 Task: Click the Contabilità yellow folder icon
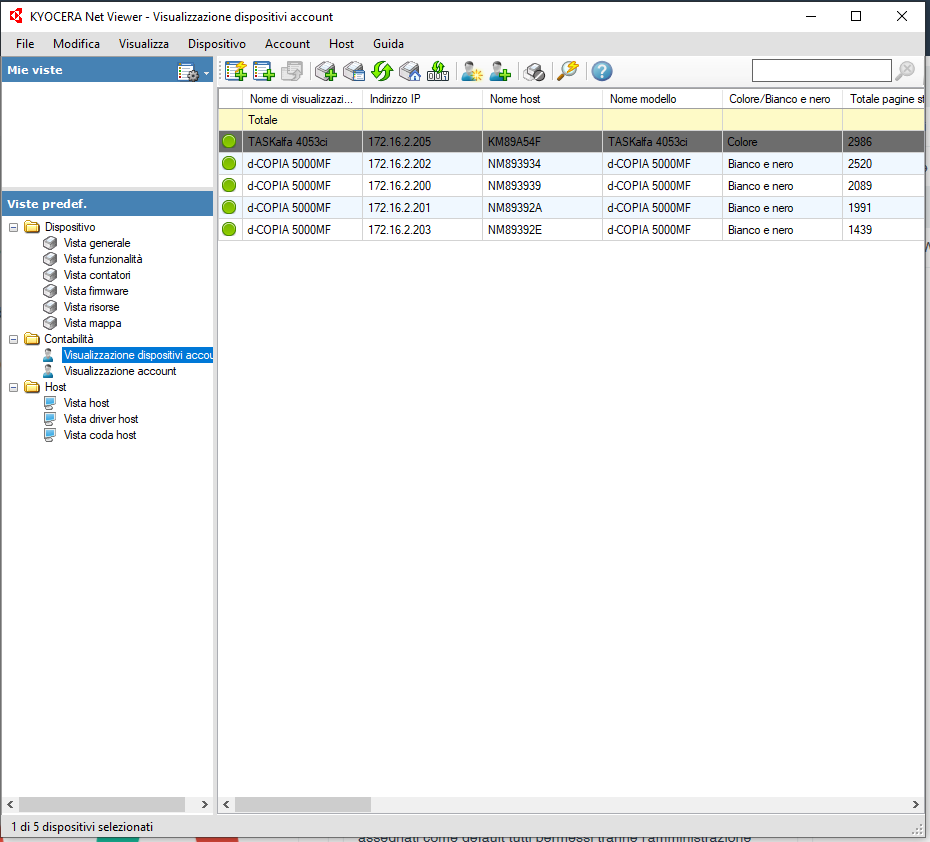[32, 339]
